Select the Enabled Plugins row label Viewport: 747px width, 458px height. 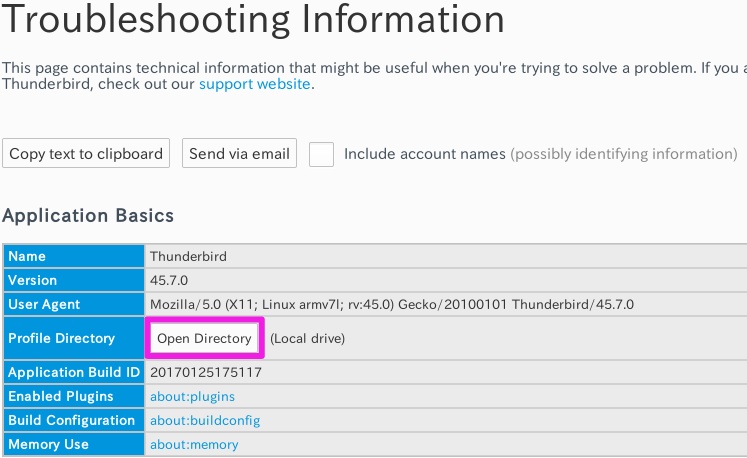[x=73, y=396]
